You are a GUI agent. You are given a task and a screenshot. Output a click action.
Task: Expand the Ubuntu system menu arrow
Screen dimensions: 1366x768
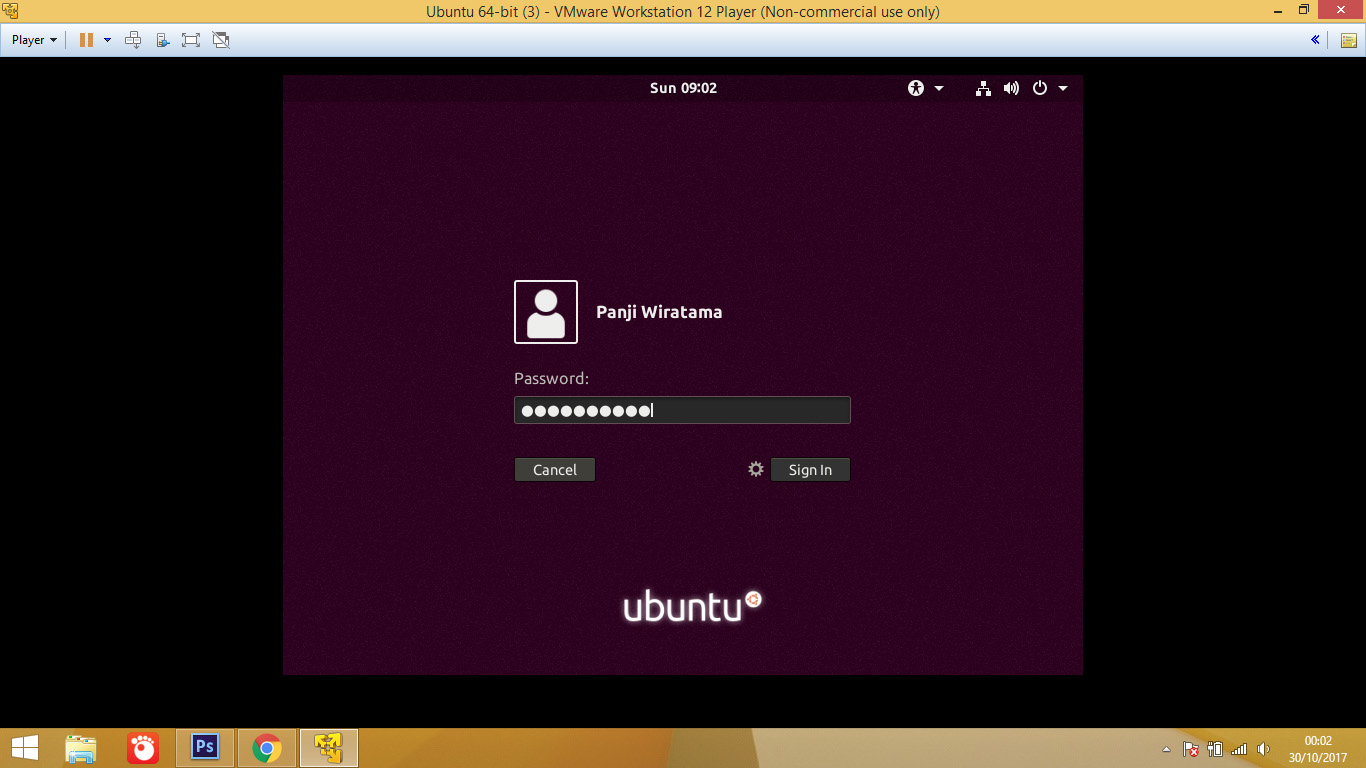tap(1063, 88)
